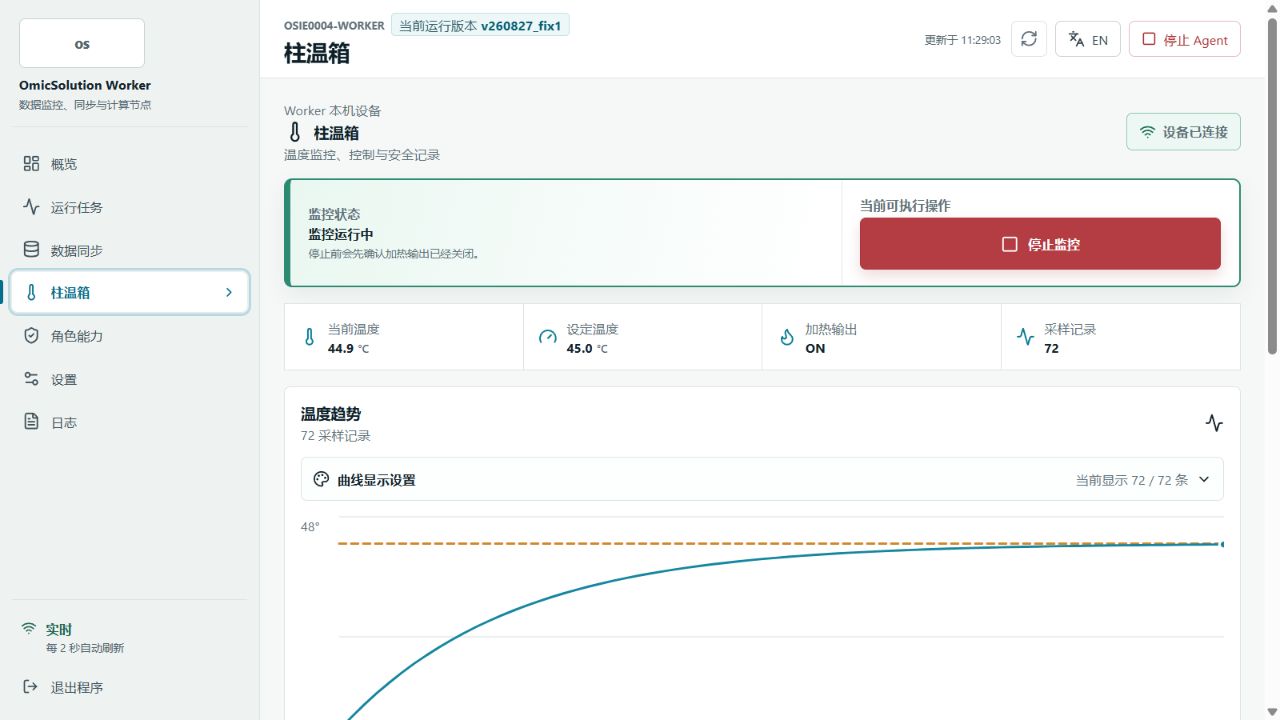The width and height of the screenshot is (1280, 720).
Task: Click the large thermometer icon by 柱温箱 heading
Action: coord(294,132)
